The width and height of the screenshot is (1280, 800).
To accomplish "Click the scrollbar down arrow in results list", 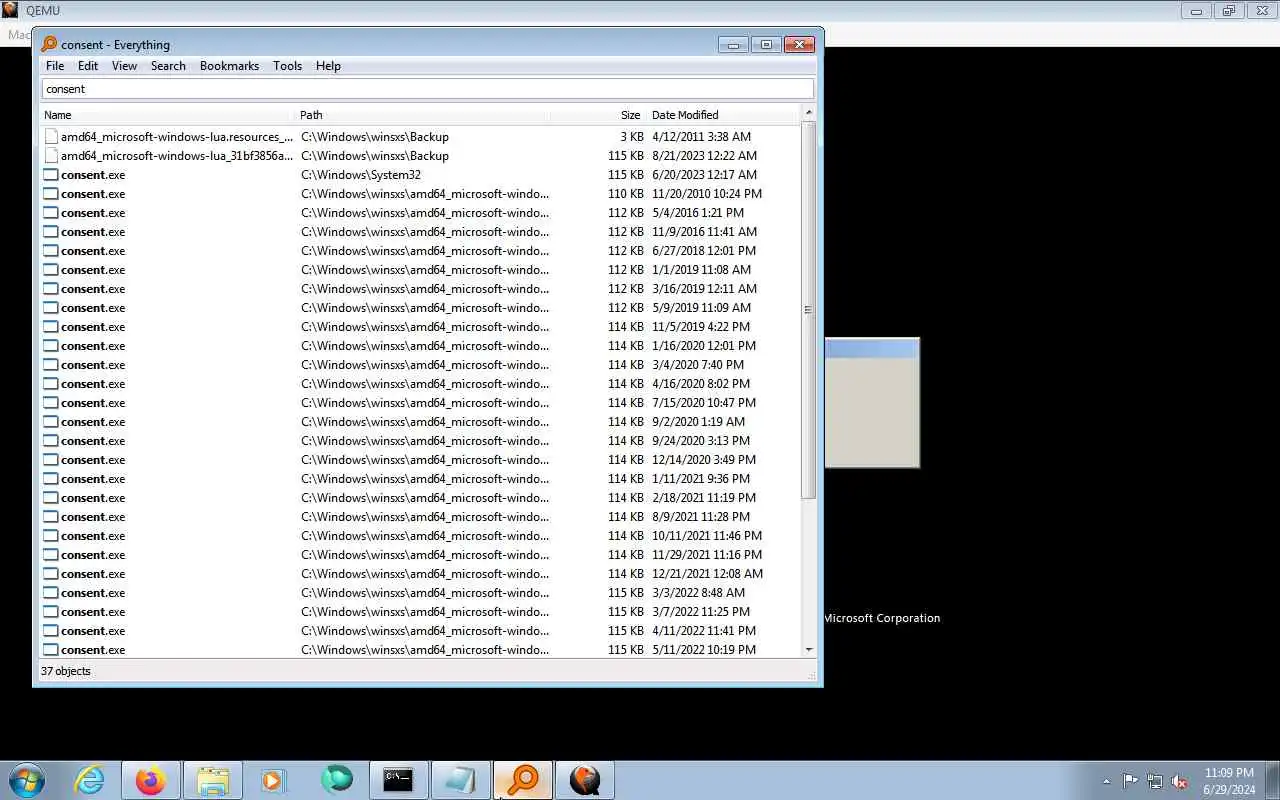I will point(809,650).
